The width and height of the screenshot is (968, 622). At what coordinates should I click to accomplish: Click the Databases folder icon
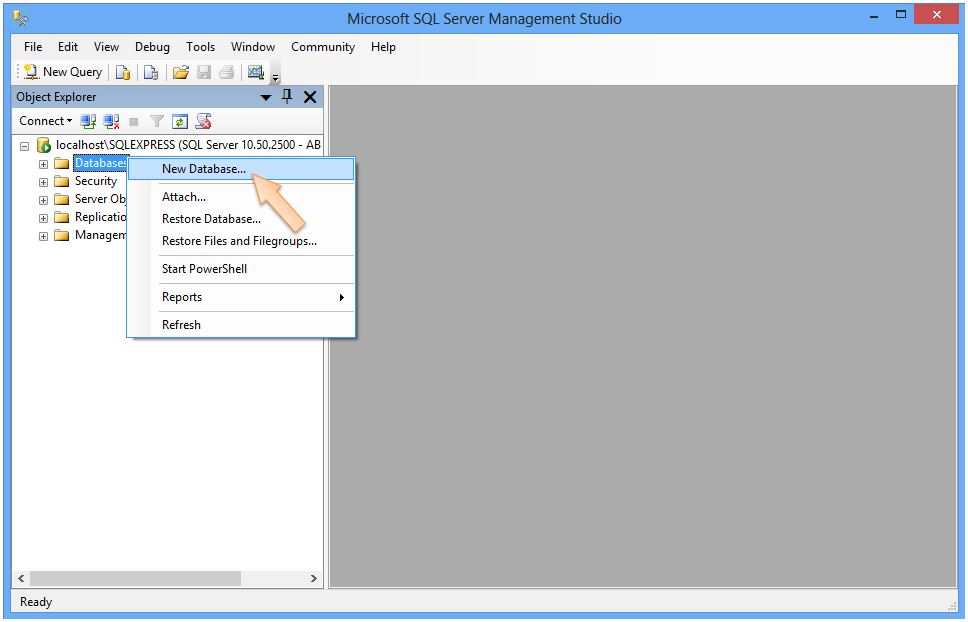click(x=61, y=163)
